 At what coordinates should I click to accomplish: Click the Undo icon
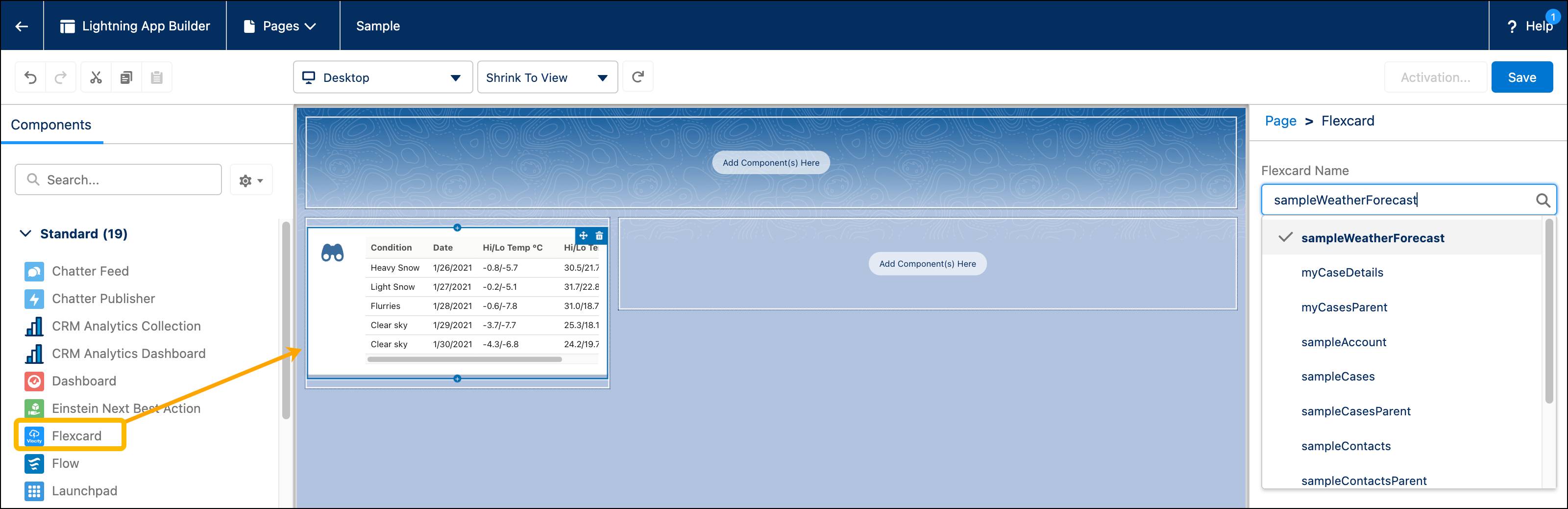30,76
